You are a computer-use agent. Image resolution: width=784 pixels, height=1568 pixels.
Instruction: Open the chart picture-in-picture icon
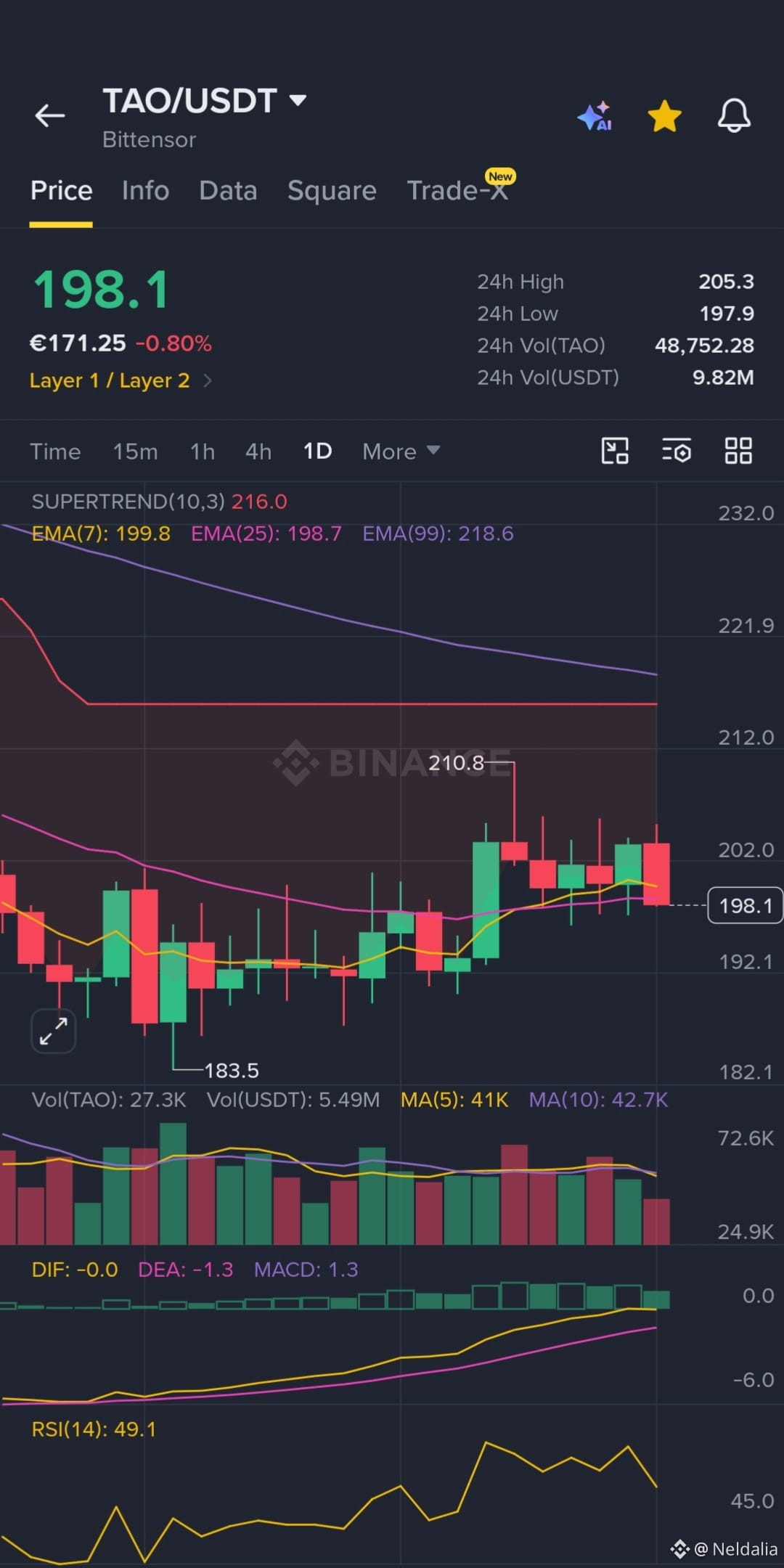(615, 451)
